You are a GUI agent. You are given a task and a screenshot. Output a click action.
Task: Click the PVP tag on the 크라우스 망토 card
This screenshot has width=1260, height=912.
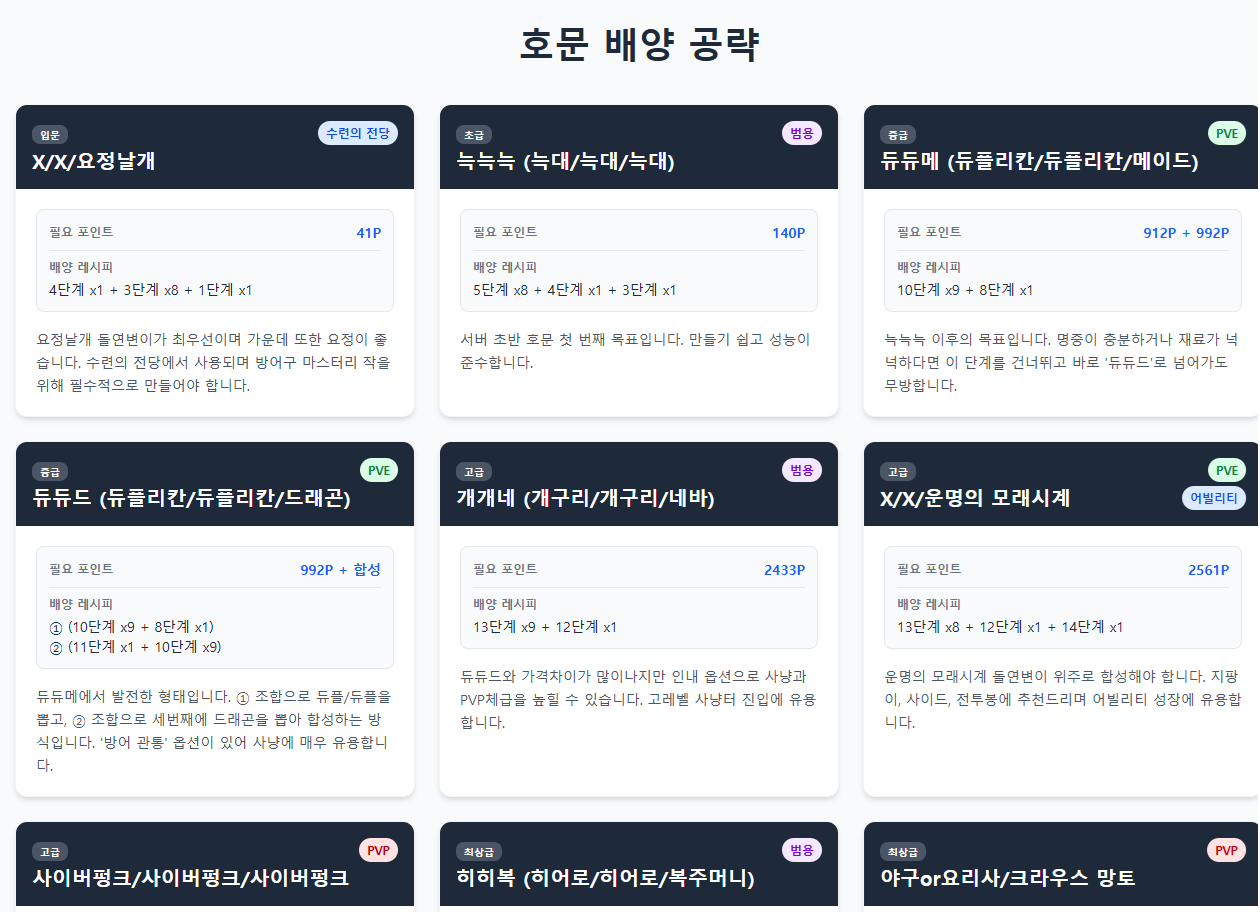pyautogui.click(x=1226, y=850)
